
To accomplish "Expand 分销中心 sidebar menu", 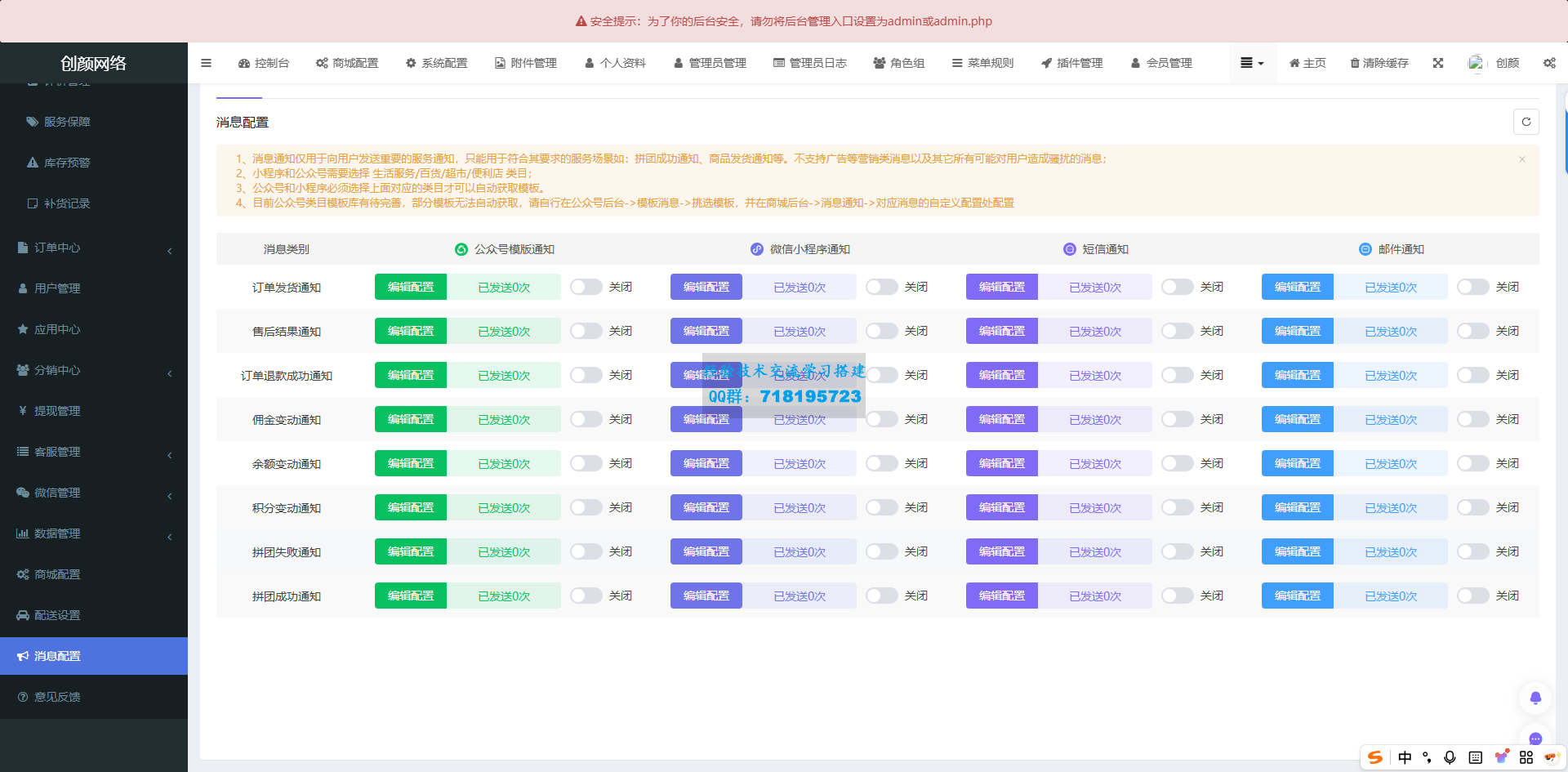I will coord(94,370).
